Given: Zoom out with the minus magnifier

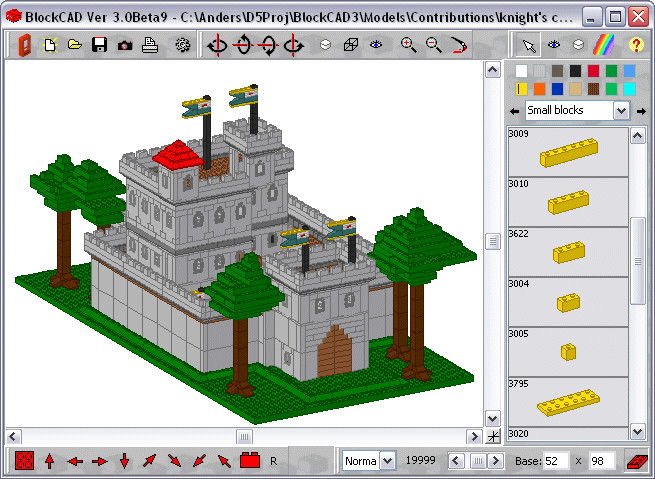Looking at the screenshot, I should [x=434, y=45].
